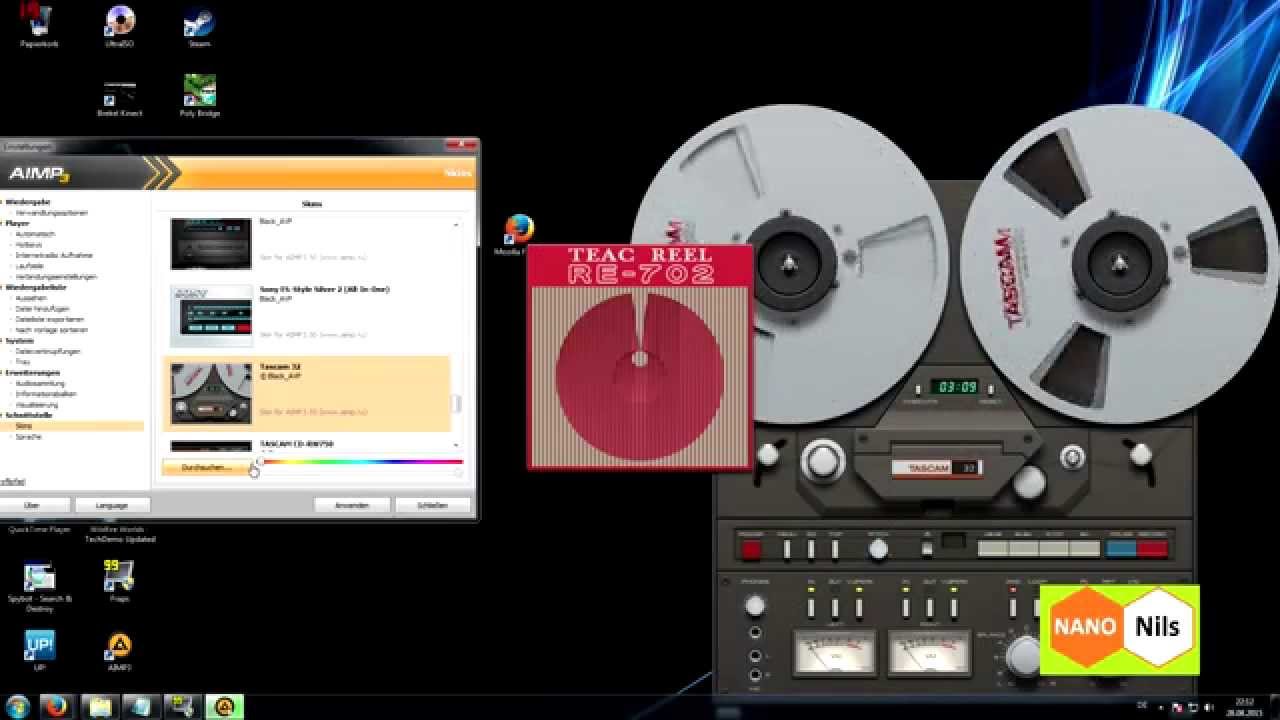Toggle the middle switch above the right VU meter

click(930, 607)
